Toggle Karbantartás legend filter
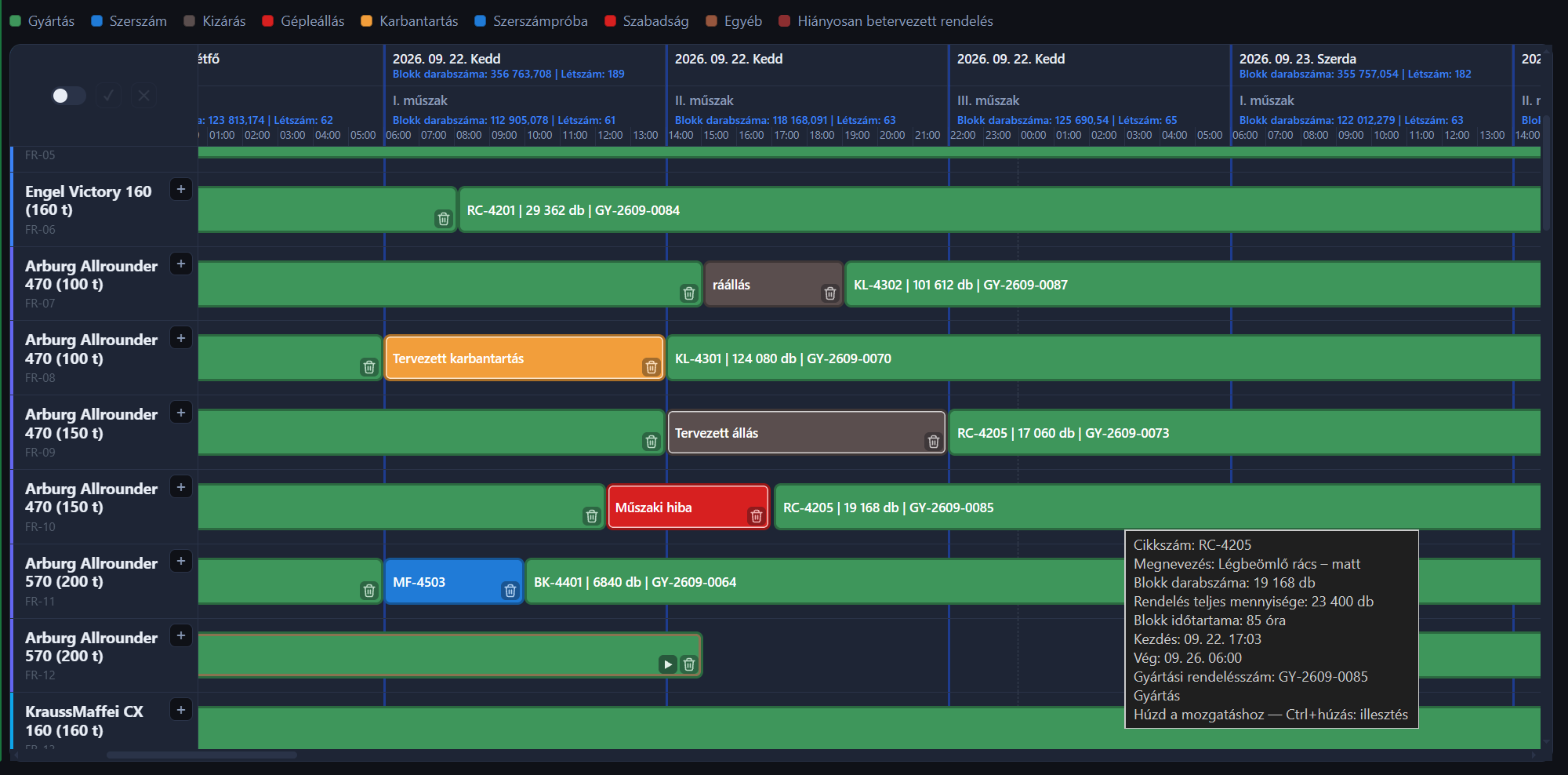 pyautogui.click(x=409, y=21)
